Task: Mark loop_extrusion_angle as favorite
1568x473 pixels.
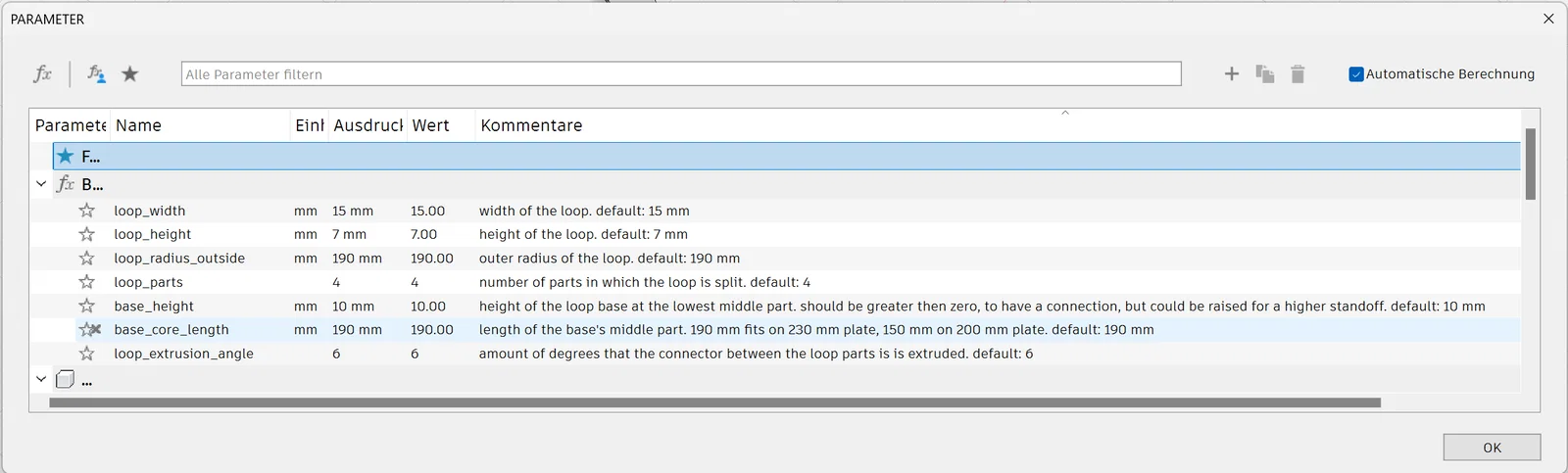Action: (87, 354)
